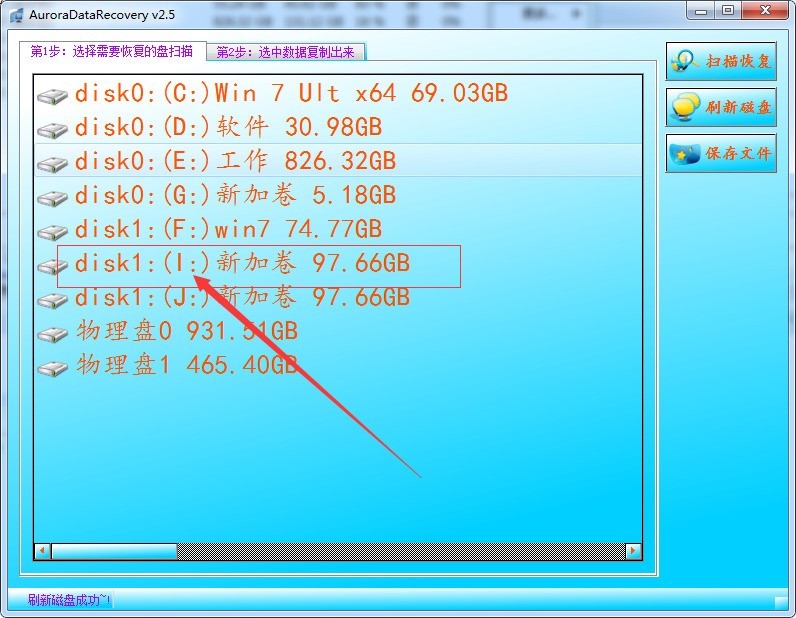Image resolution: width=796 pixels, height=618 pixels.
Task: Click the chat bubble icon on 刷新磁盘 button
Action: pyautogui.click(x=685, y=107)
